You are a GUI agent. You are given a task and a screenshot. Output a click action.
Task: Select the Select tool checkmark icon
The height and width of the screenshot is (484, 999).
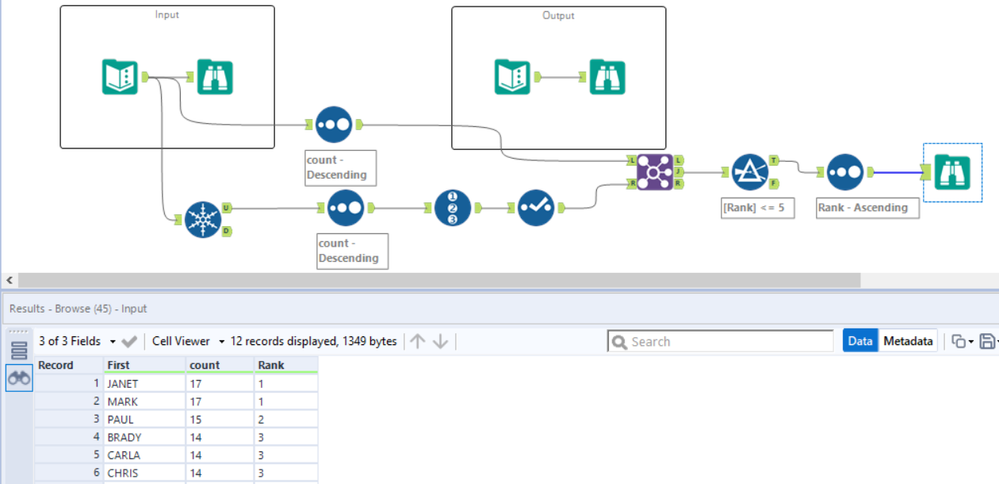[536, 207]
